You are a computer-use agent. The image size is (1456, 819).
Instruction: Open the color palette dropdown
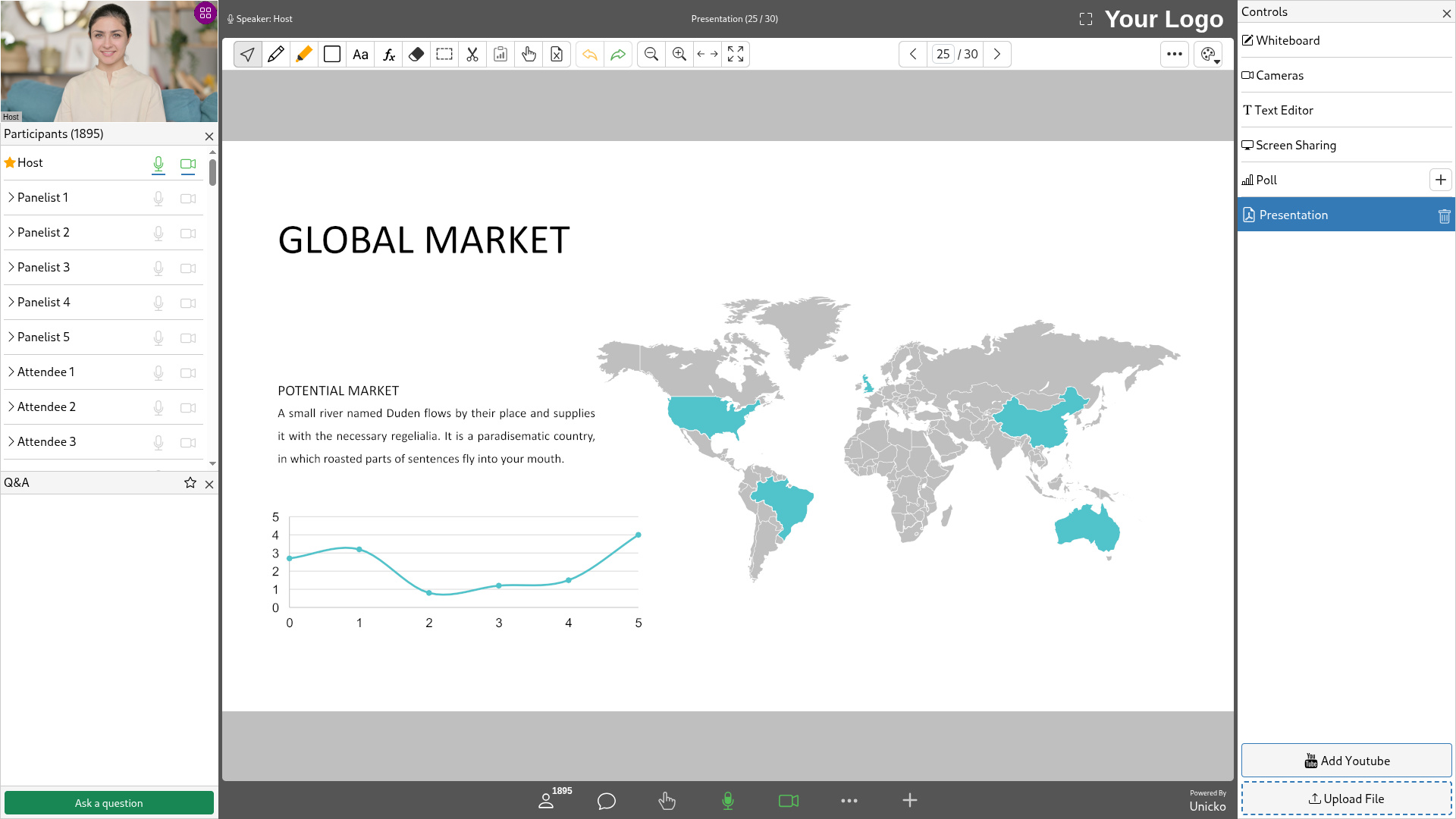pyautogui.click(x=1209, y=54)
